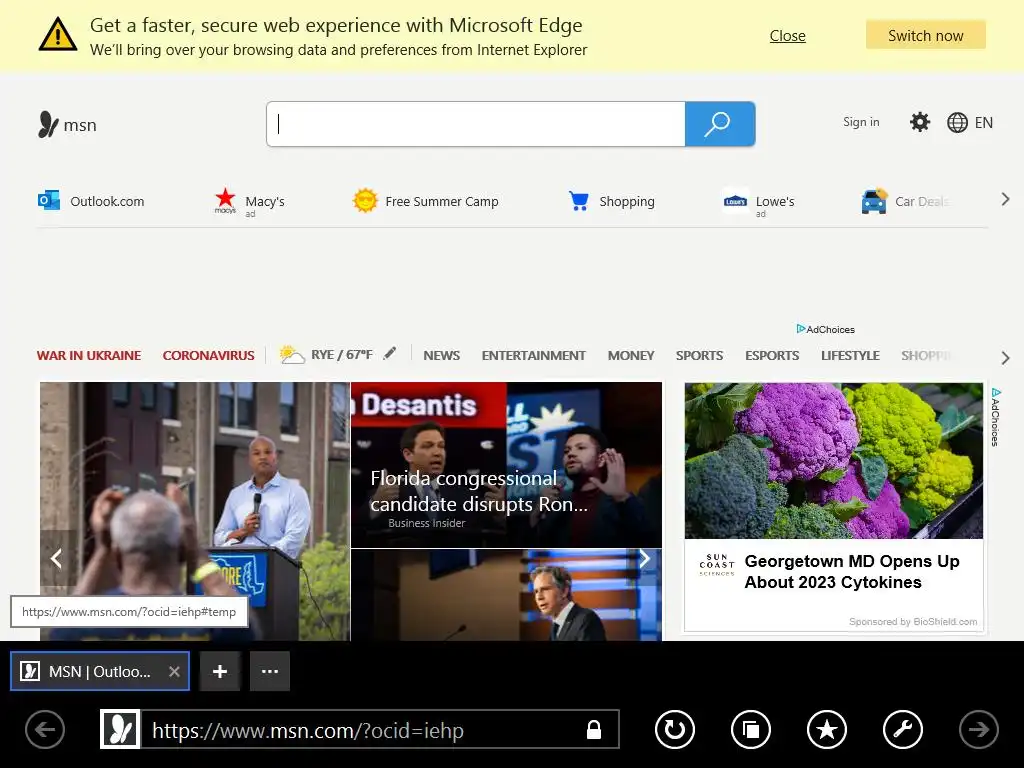Click the blue search magnifier button
The image size is (1024, 768).
[720, 124]
